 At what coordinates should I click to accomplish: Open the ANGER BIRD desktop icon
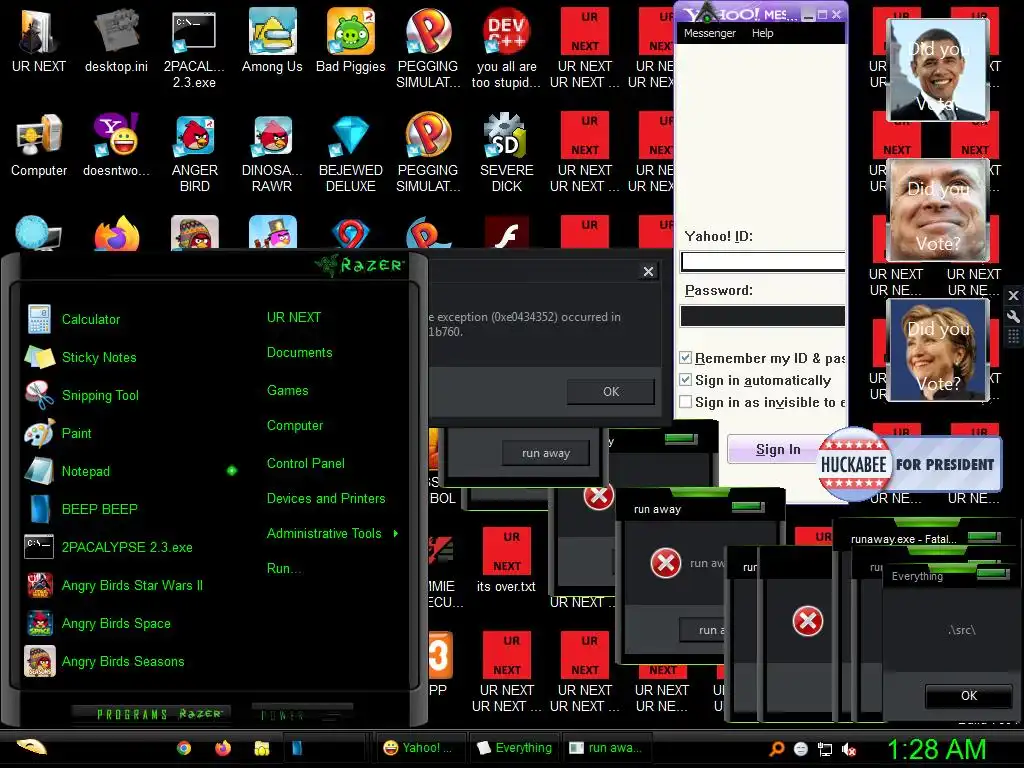[195, 152]
